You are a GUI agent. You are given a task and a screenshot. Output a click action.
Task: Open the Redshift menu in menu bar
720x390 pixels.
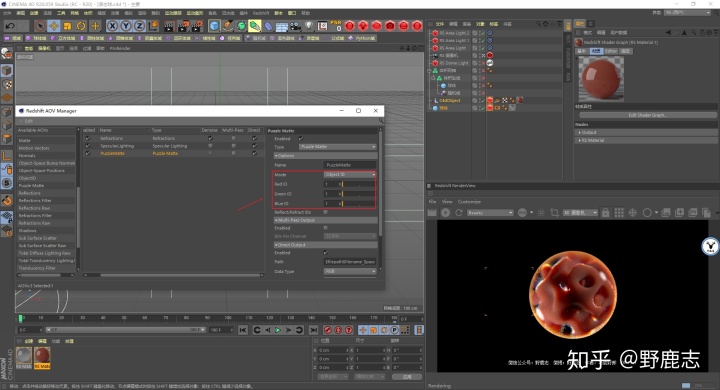[261, 13]
